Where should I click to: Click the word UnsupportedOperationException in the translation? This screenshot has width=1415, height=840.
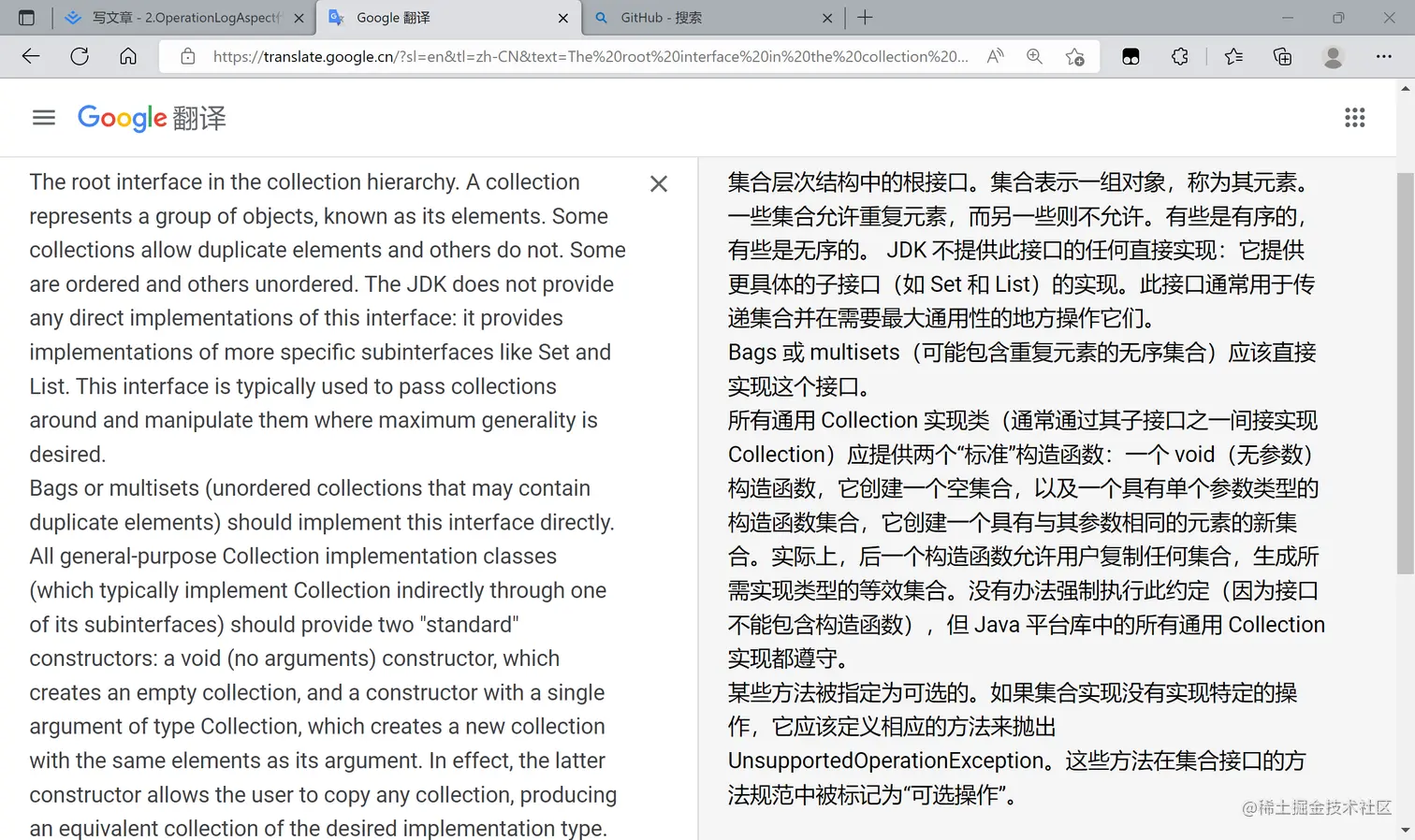885,760
